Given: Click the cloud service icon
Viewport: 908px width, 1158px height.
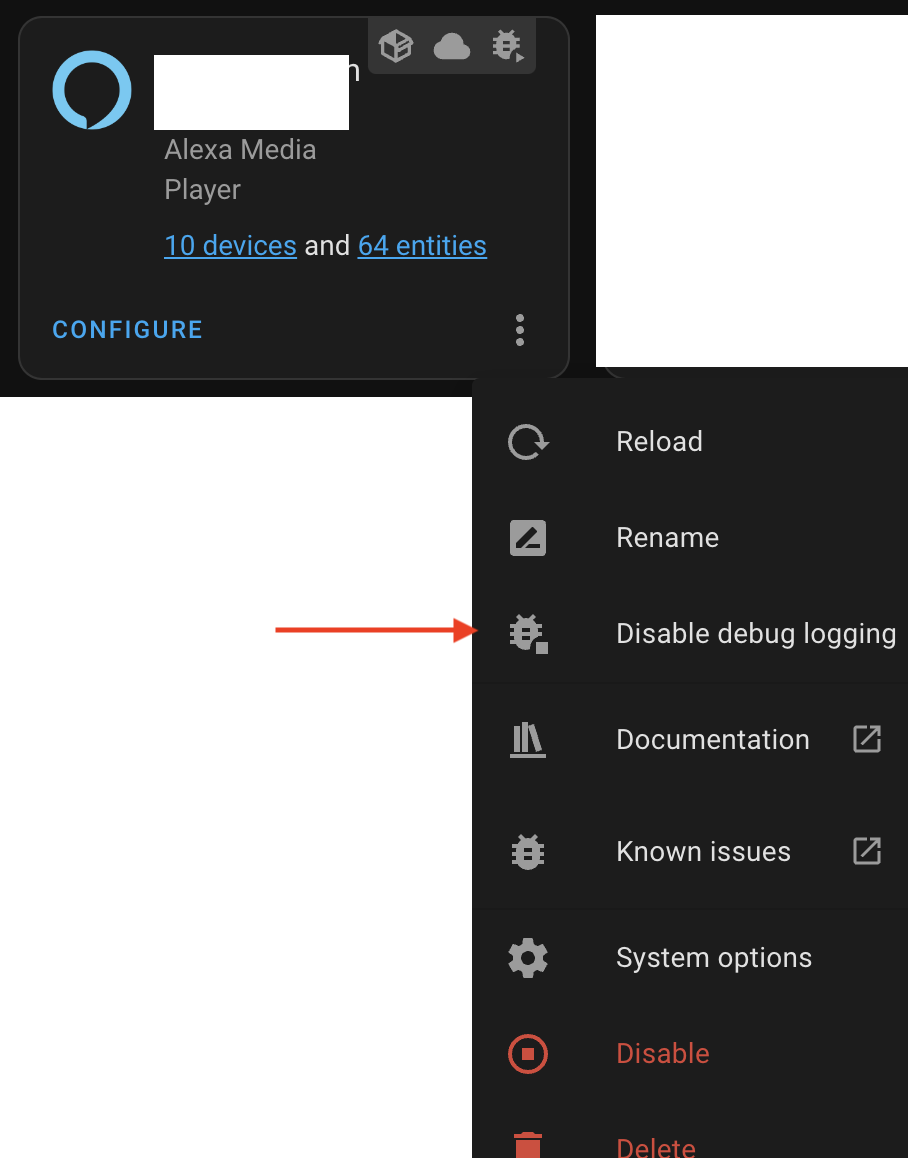Looking at the screenshot, I should tap(451, 45).
